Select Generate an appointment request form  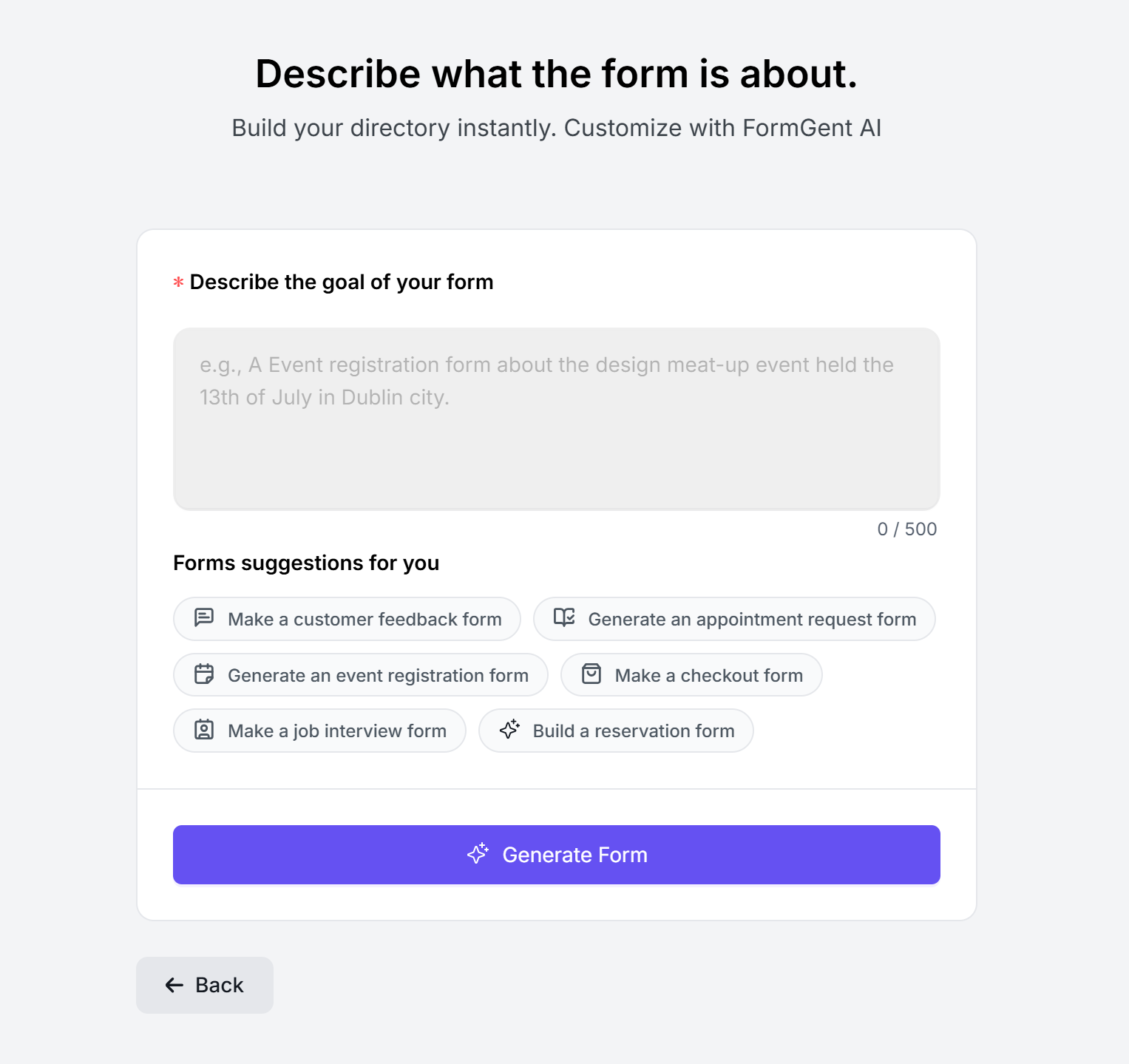click(x=734, y=618)
